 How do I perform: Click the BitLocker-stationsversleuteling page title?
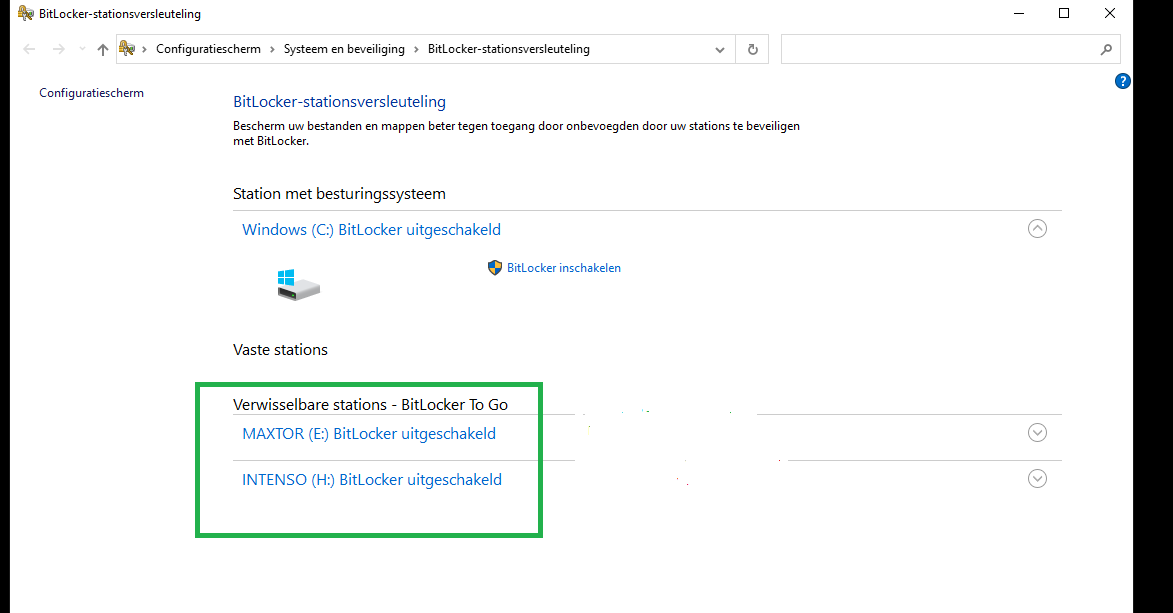click(x=339, y=102)
